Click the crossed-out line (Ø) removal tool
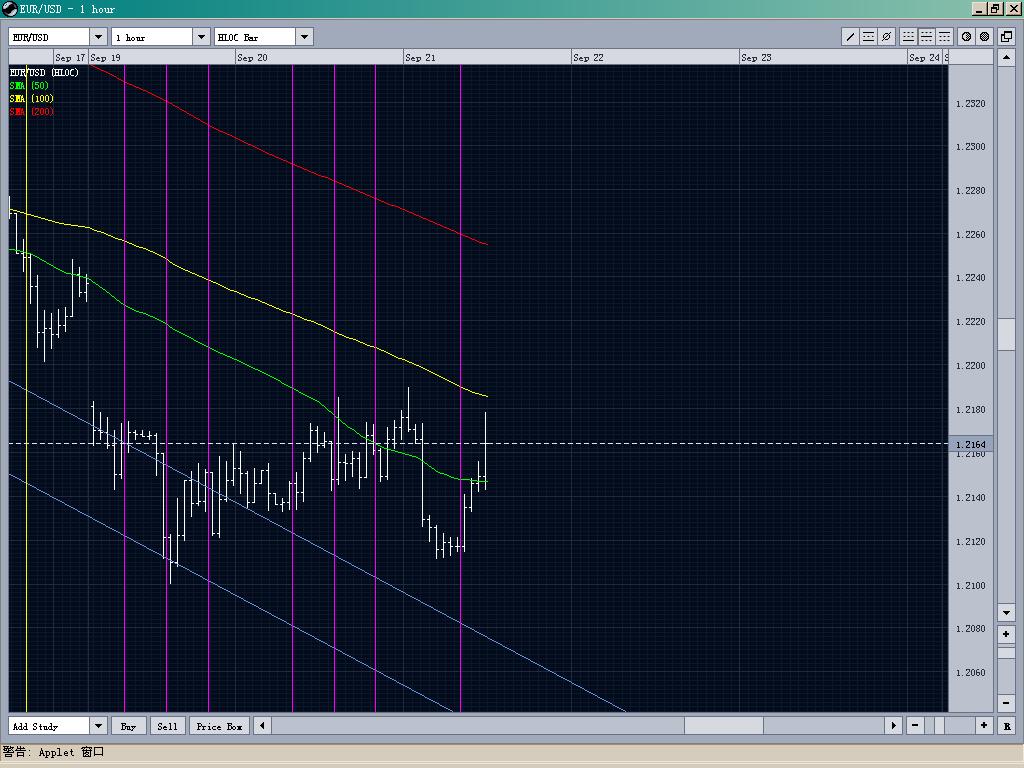 [x=886, y=36]
